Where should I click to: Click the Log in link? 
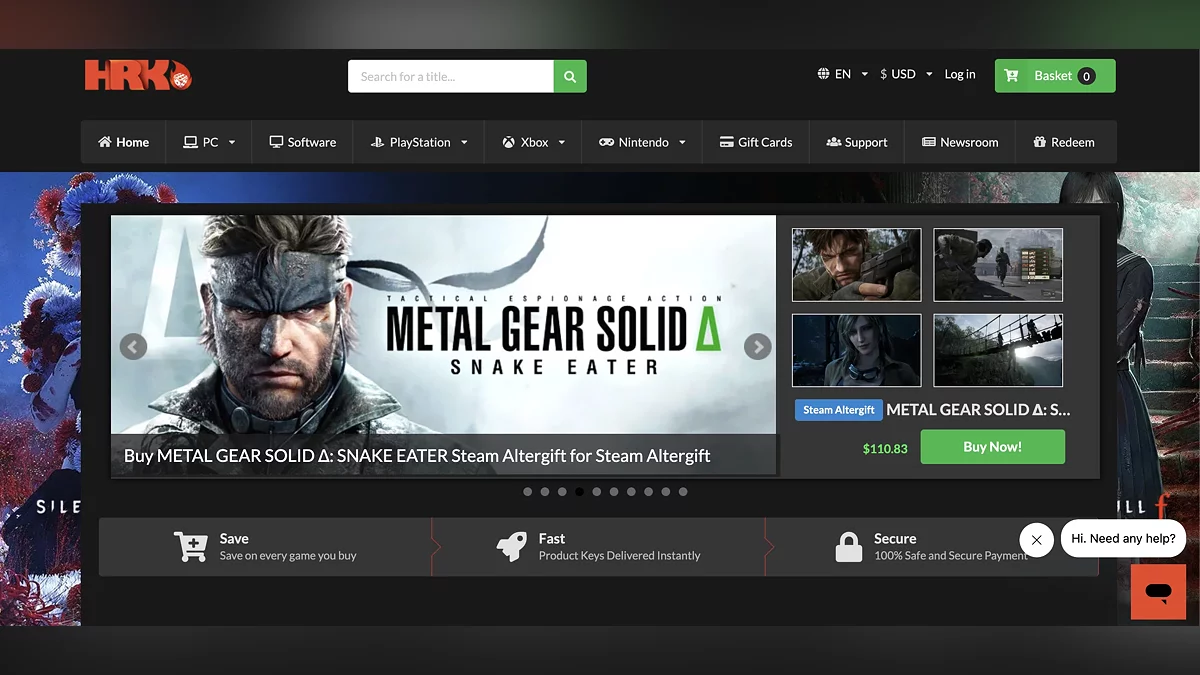coord(960,74)
